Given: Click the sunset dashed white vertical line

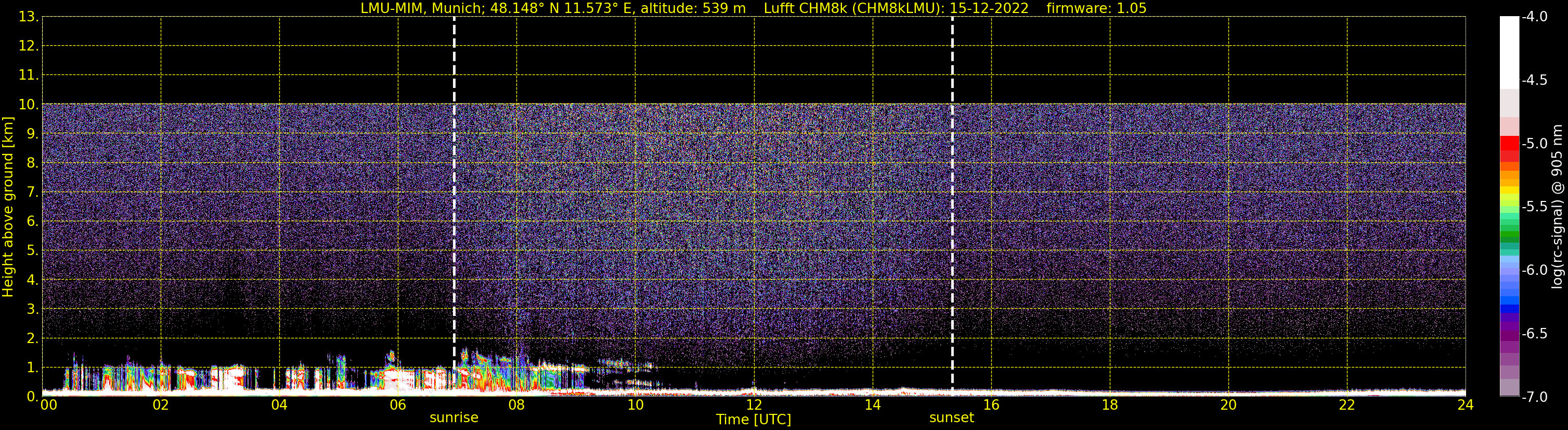Looking at the screenshot, I should pyautogui.click(x=952, y=207).
